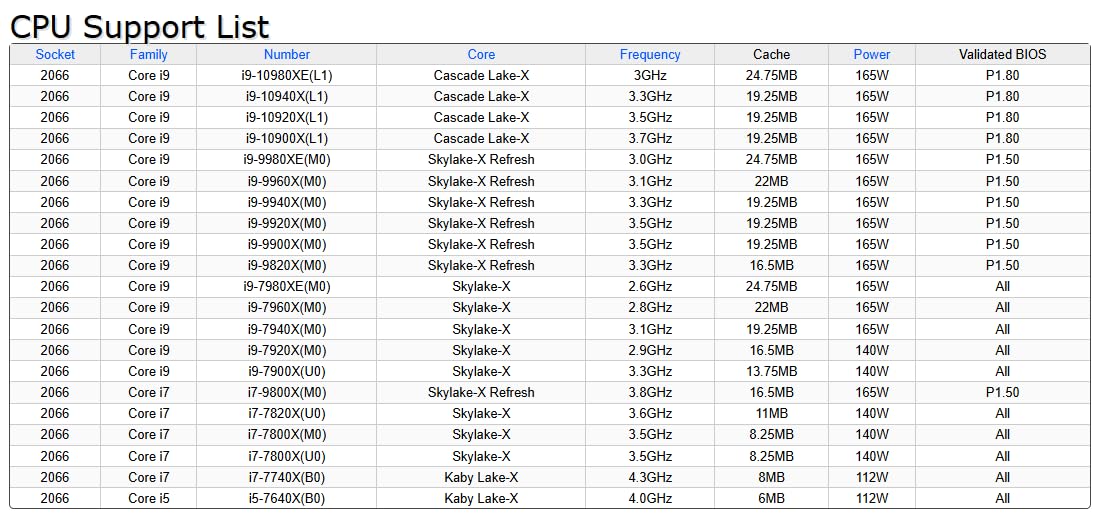Click the Core i5 family cell

[149, 498]
